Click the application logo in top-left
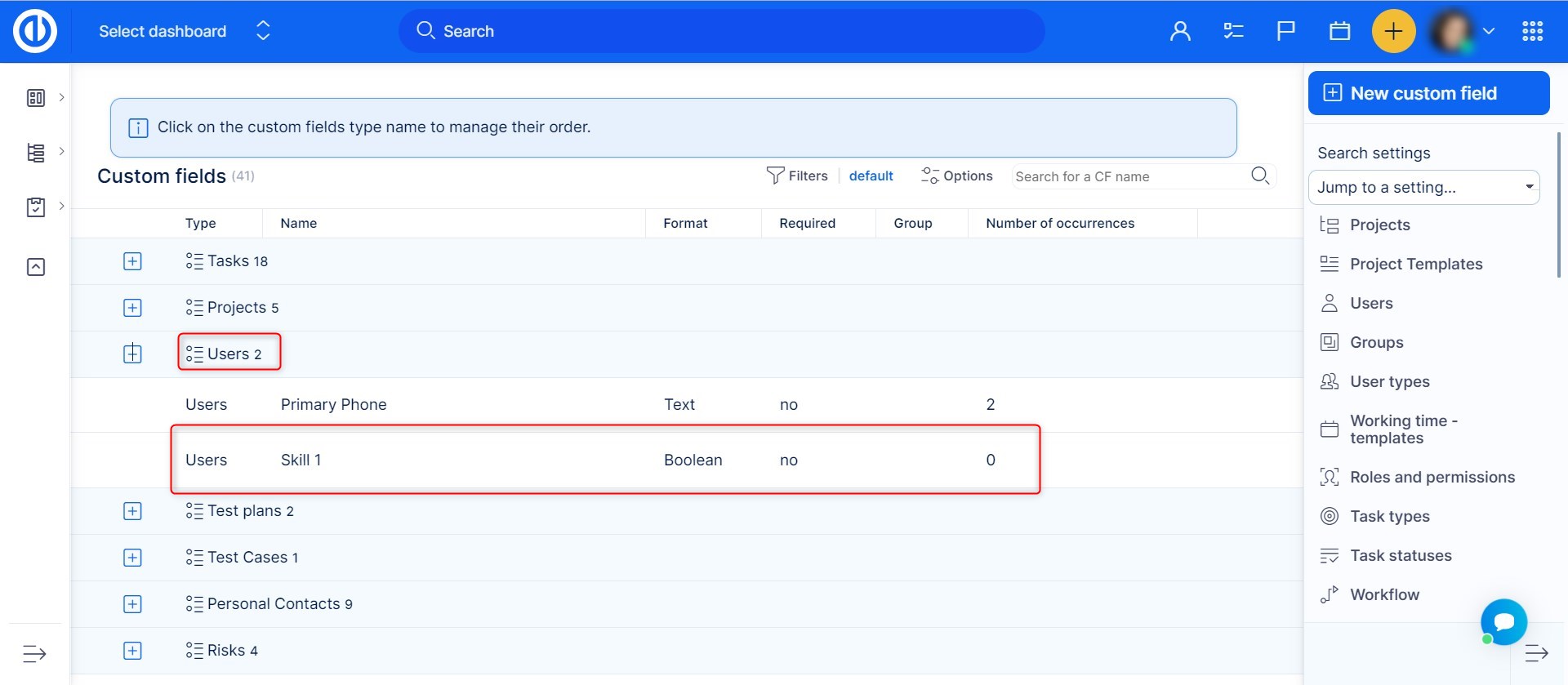 (x=35, y=32)
